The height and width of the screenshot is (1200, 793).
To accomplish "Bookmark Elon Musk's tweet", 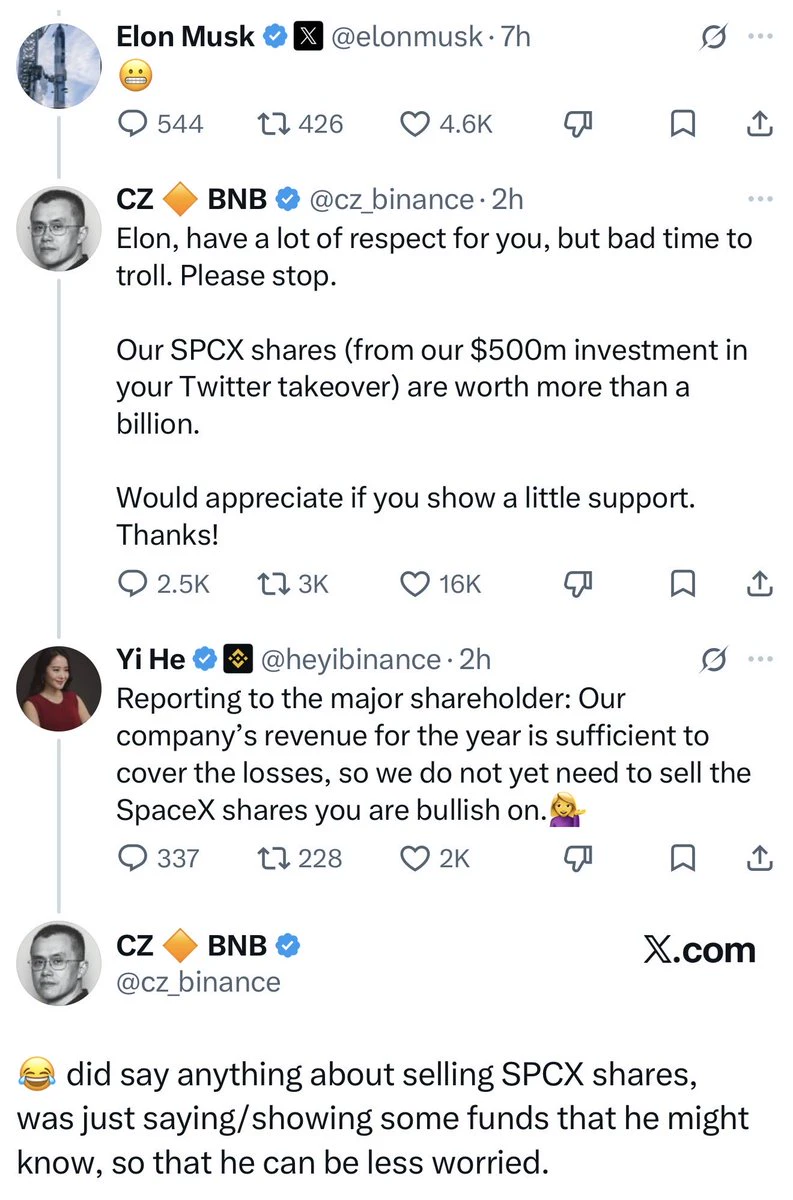I will click(x=682, y=124).
